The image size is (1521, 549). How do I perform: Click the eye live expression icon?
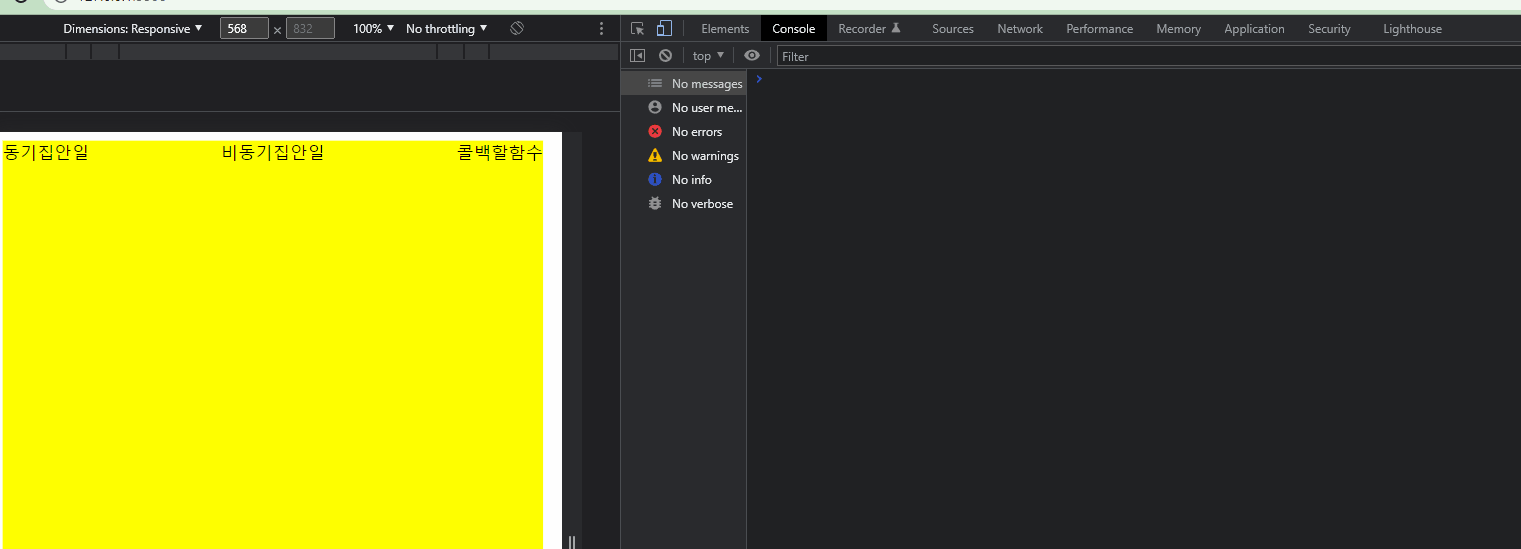tap(752, 56)
